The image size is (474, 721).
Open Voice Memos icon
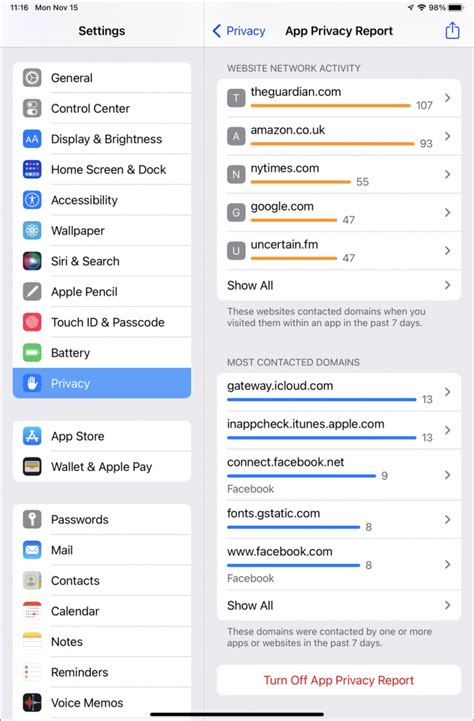(x=32, y=703)
